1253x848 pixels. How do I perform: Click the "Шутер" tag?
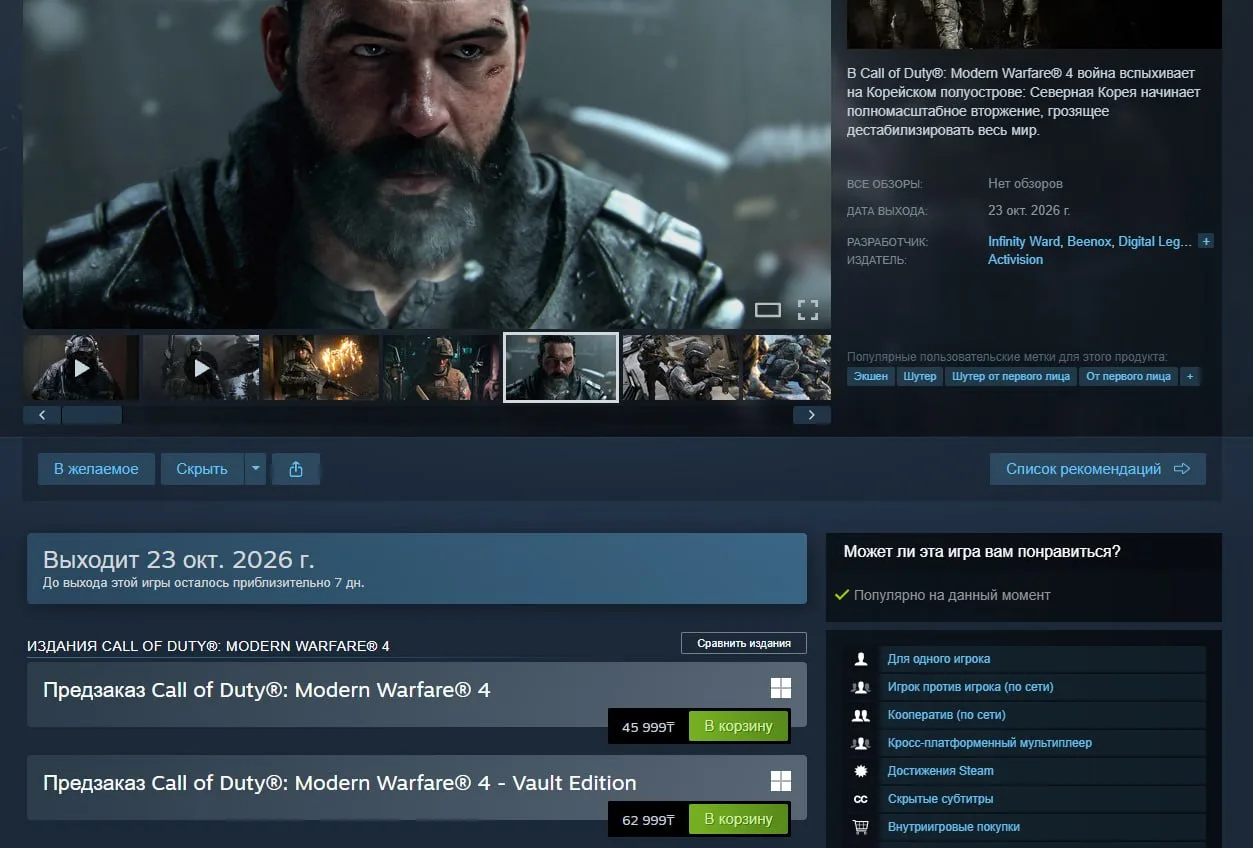tap(919, 376)
